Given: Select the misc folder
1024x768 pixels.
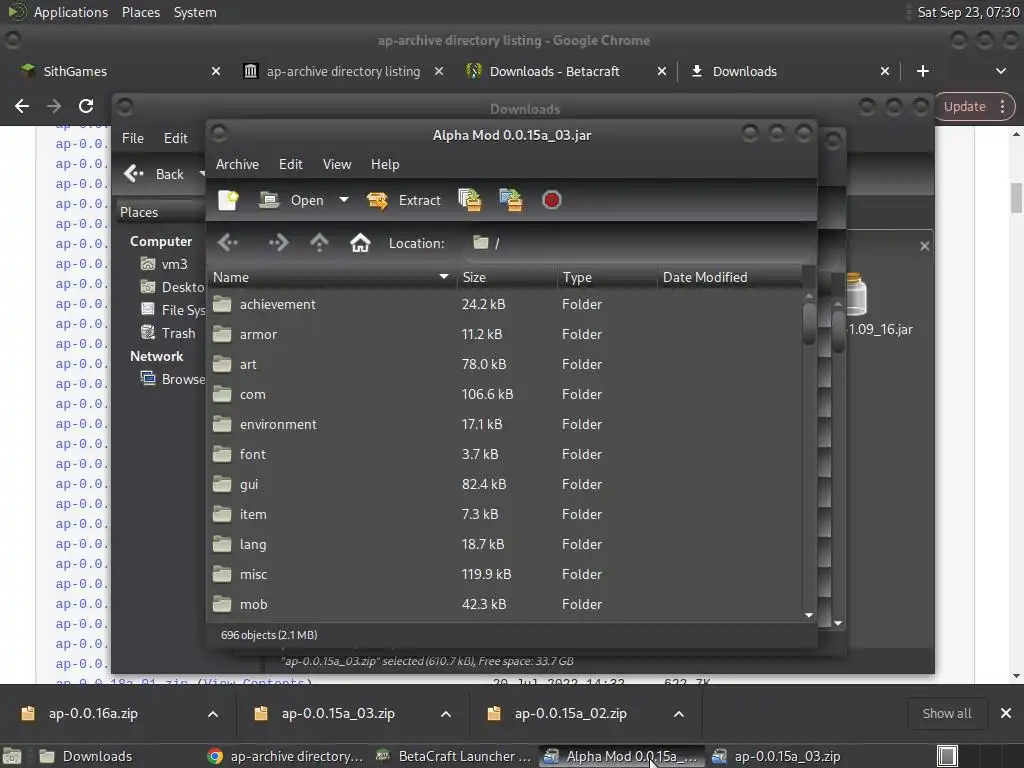Looking at the screenshot, I should coord(505,575).
